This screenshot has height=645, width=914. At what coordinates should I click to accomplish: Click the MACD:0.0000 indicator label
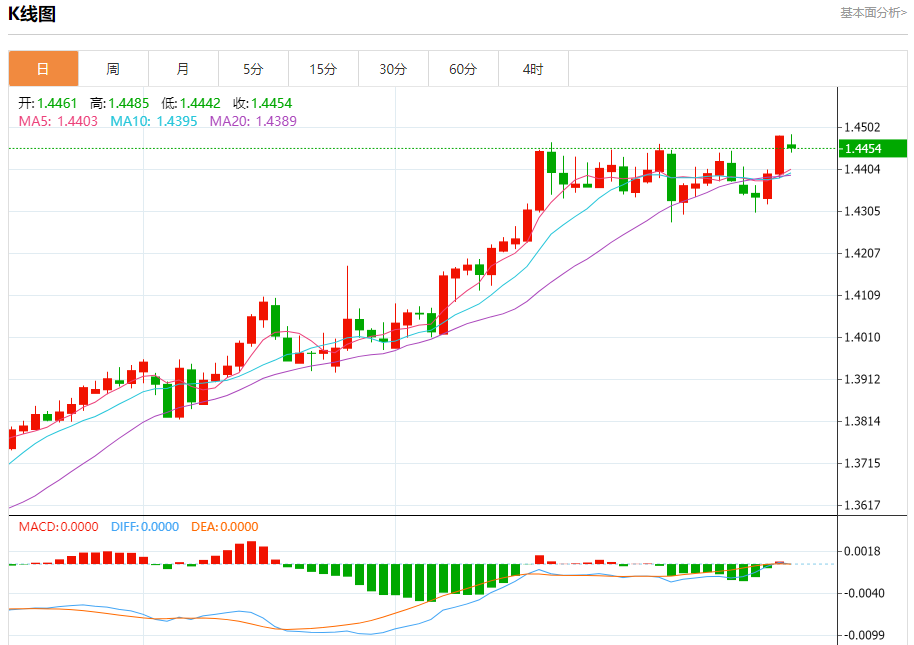click(58, 527)
